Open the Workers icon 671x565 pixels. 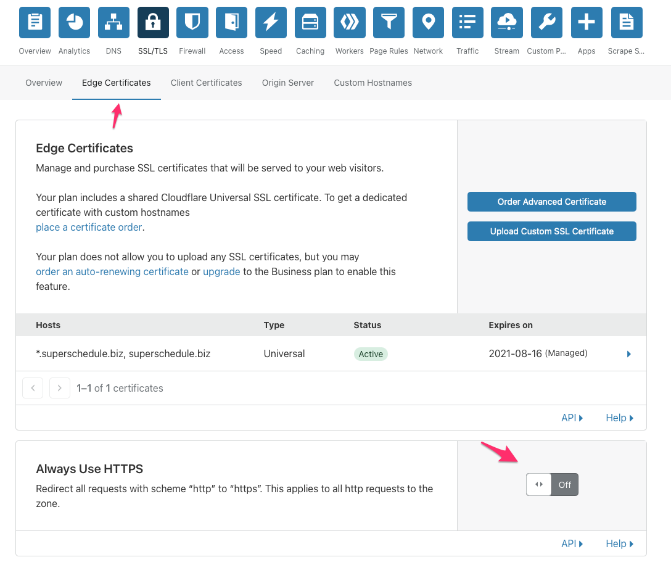pos(349,22)
